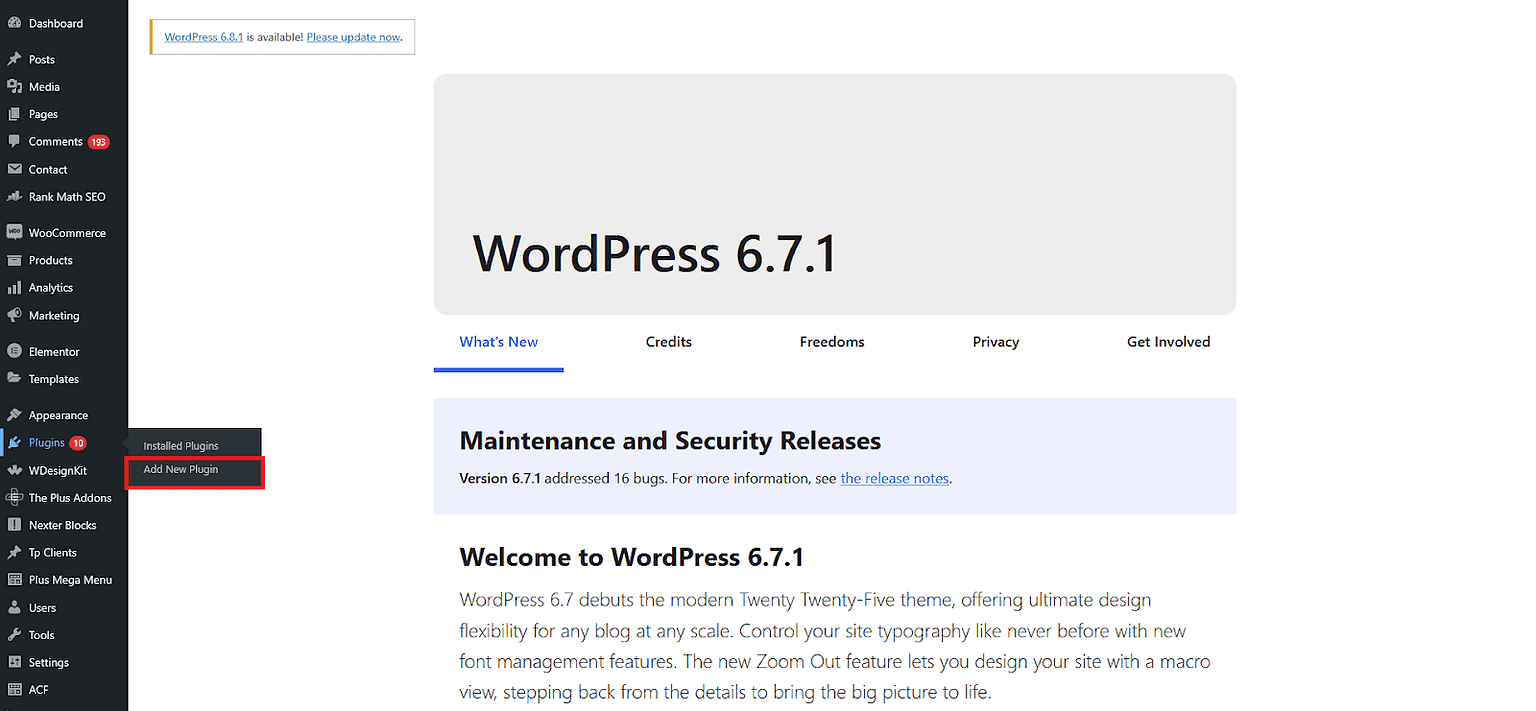Image resolution: width=1536 pixels, height=711 pixels.
Task: Click the ACF sidebar icon
Action: tap(14, 689)
